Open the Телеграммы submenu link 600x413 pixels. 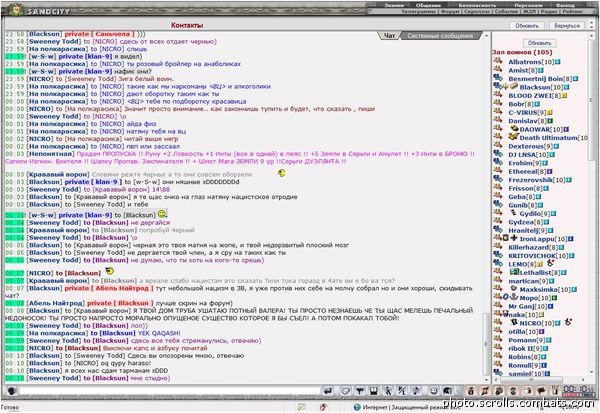(419, 11)
